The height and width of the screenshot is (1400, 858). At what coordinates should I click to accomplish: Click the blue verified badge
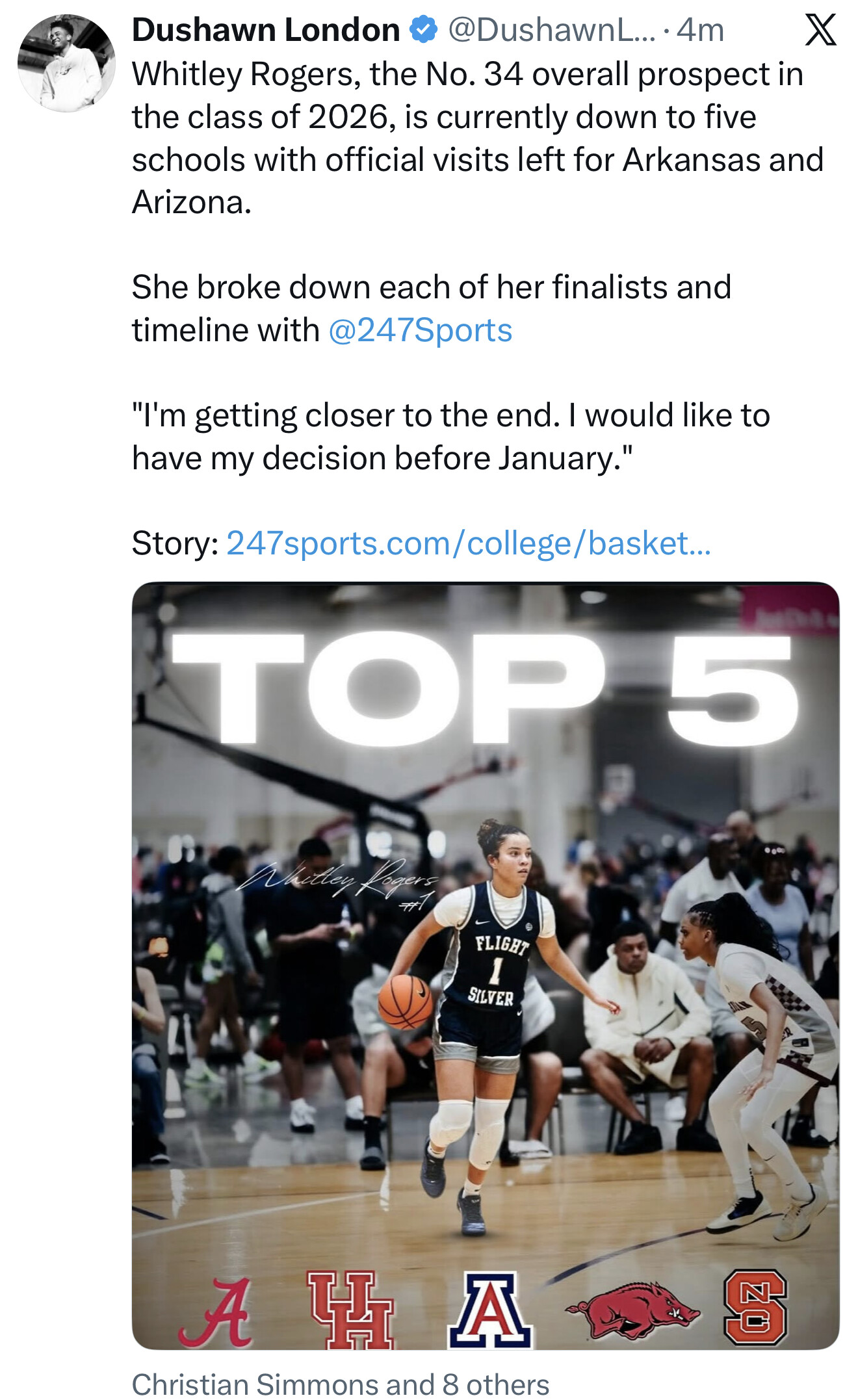click(x=423, y=30)
